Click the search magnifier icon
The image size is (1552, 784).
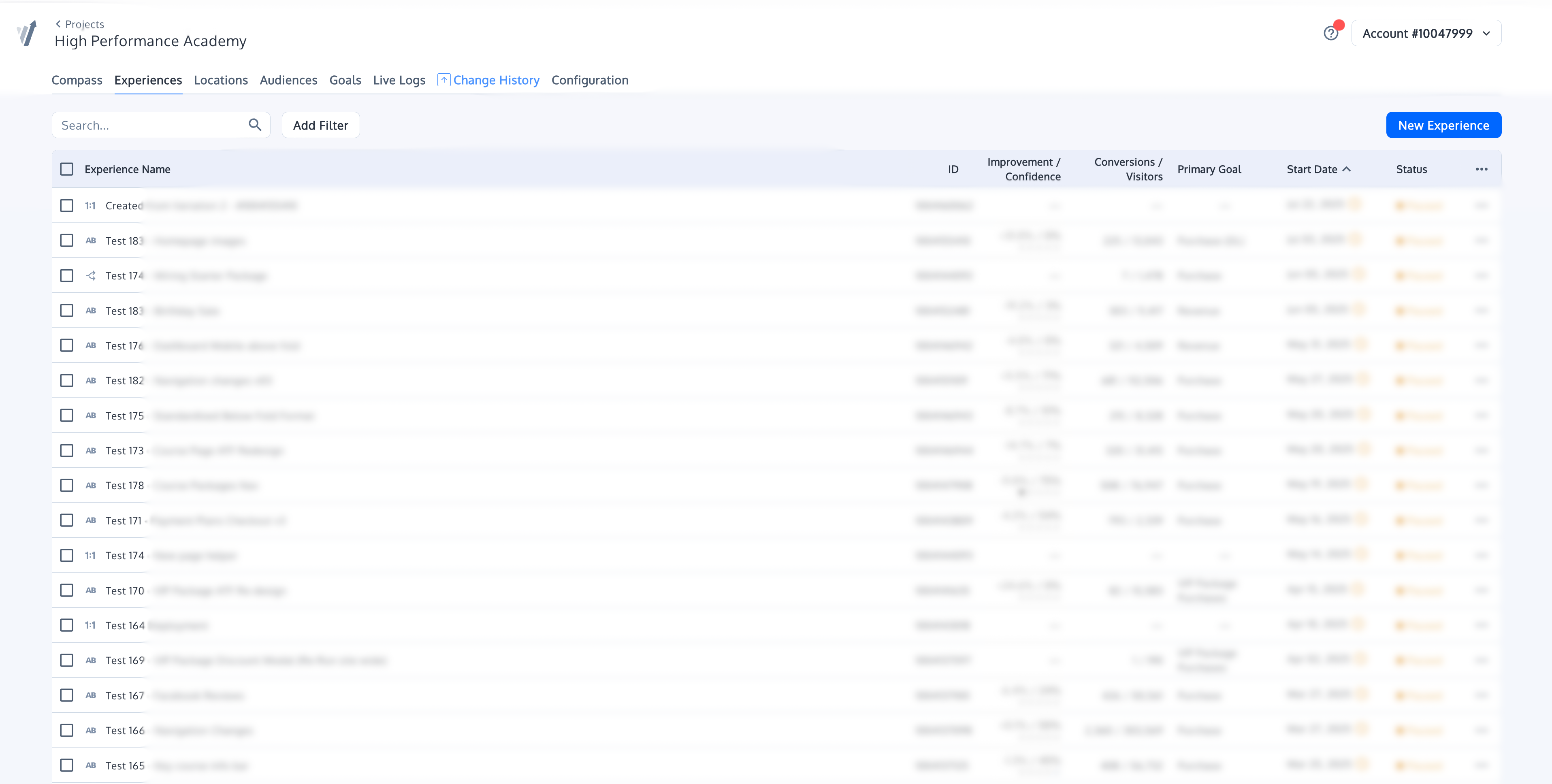[x=255, y=125]
